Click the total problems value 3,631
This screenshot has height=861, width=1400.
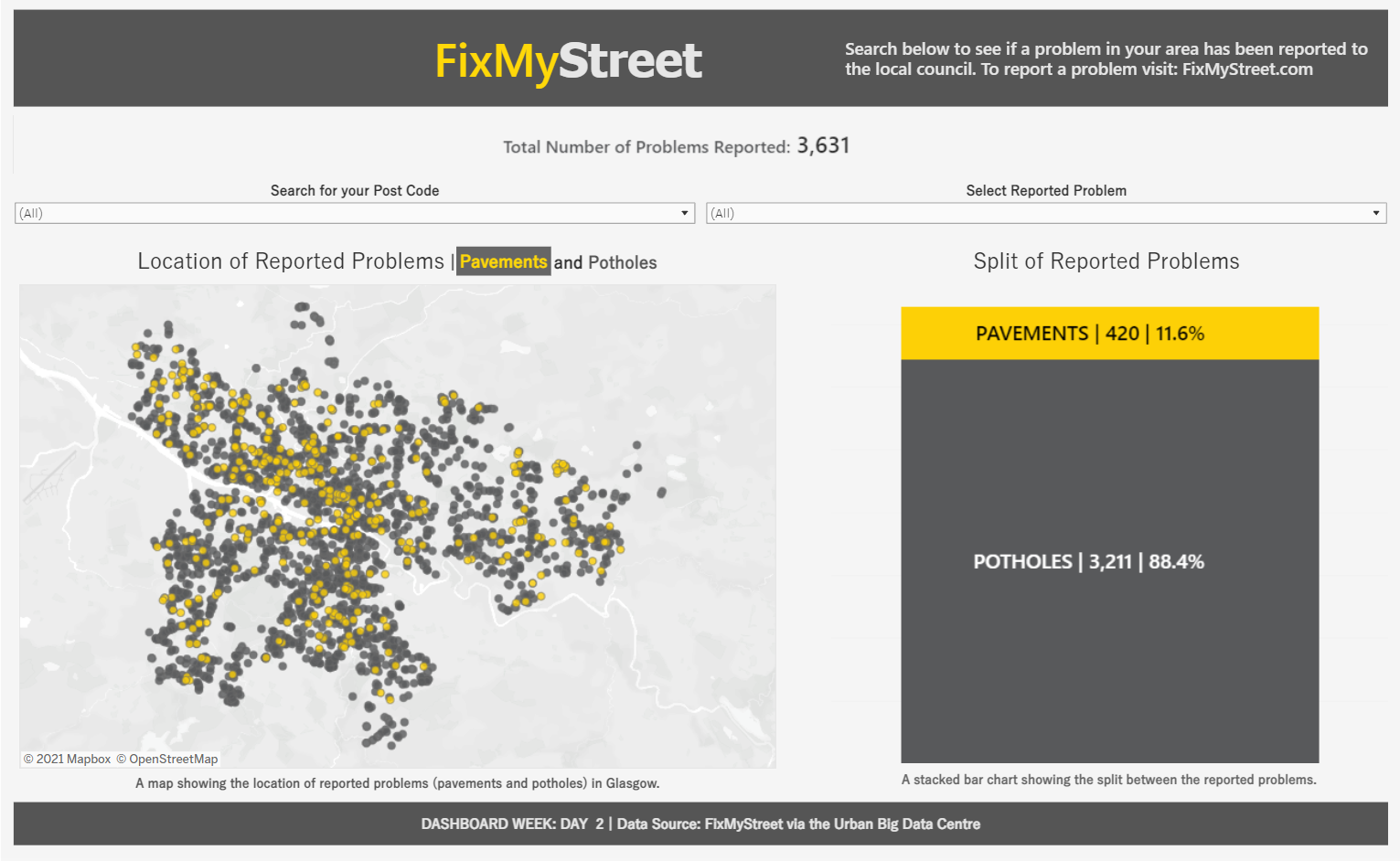point(823,145)
